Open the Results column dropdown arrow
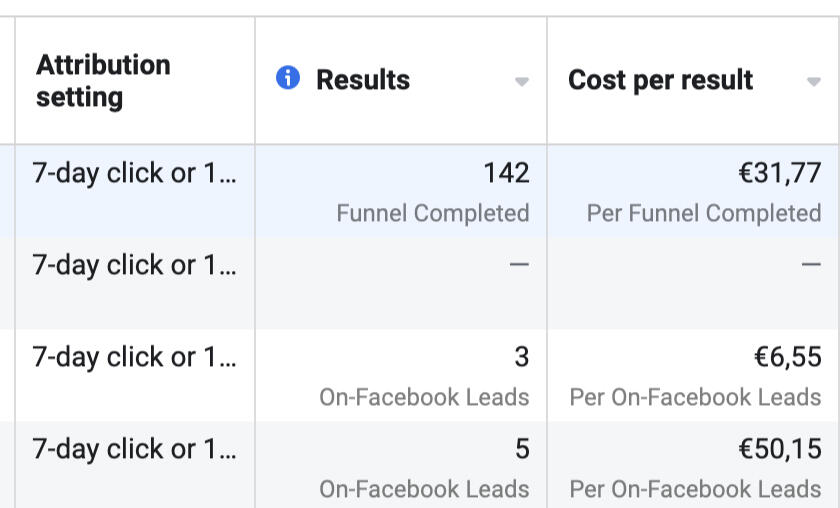Screen dimensions: 840x508 (x=521, y=82)
